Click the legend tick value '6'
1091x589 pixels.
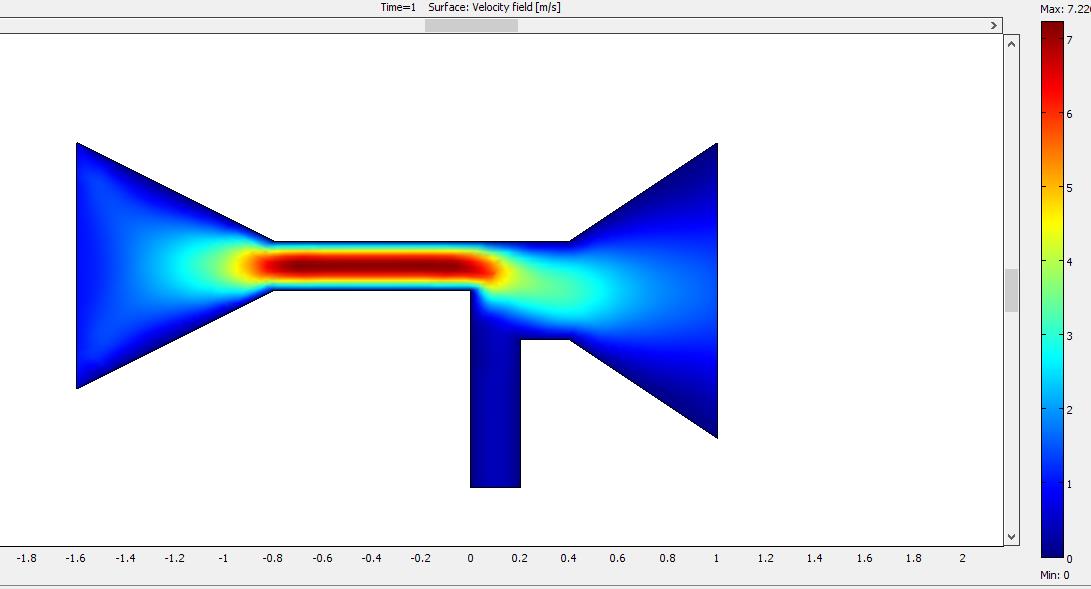(1069, 114)
